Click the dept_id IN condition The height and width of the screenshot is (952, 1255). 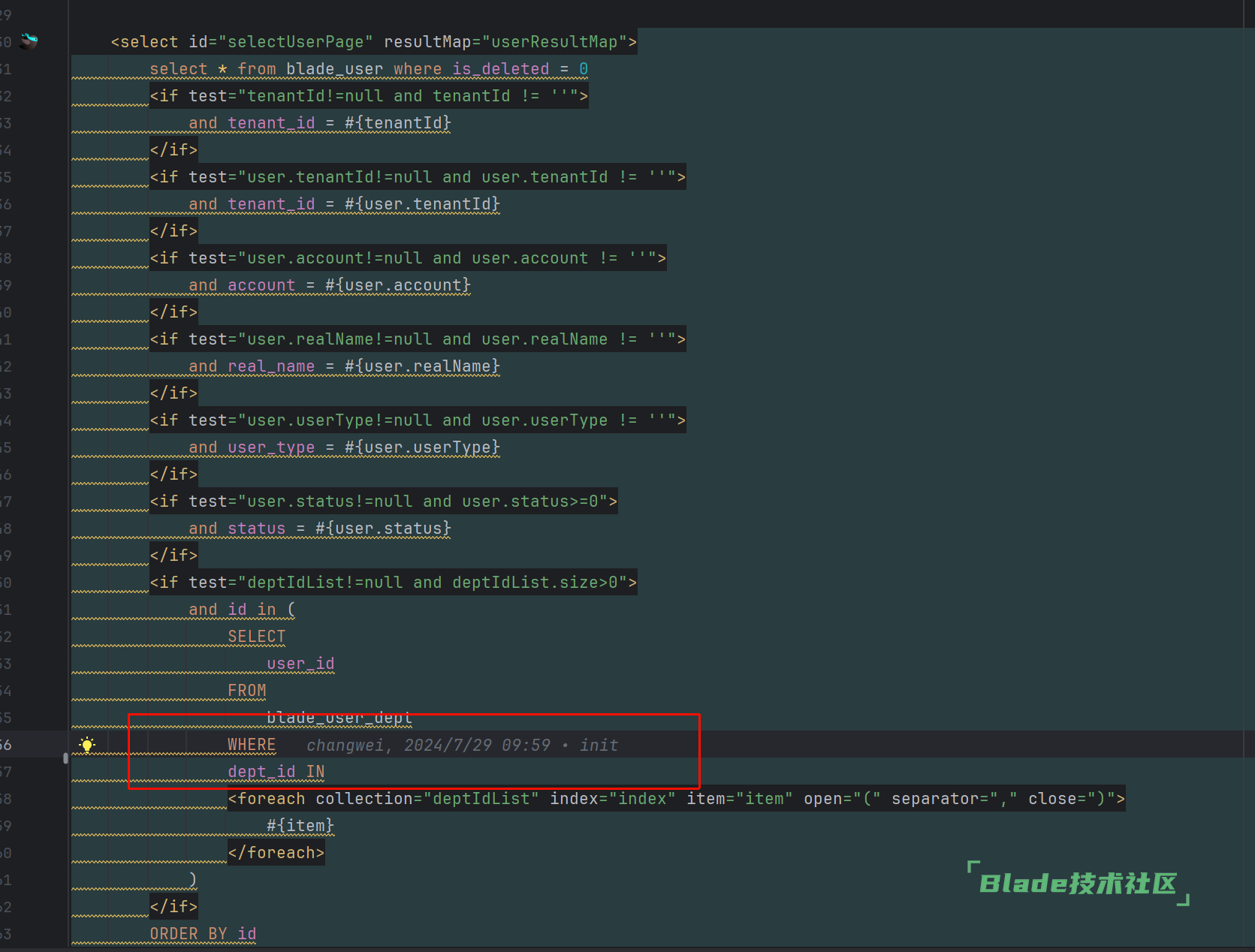[x=276, y=772]
